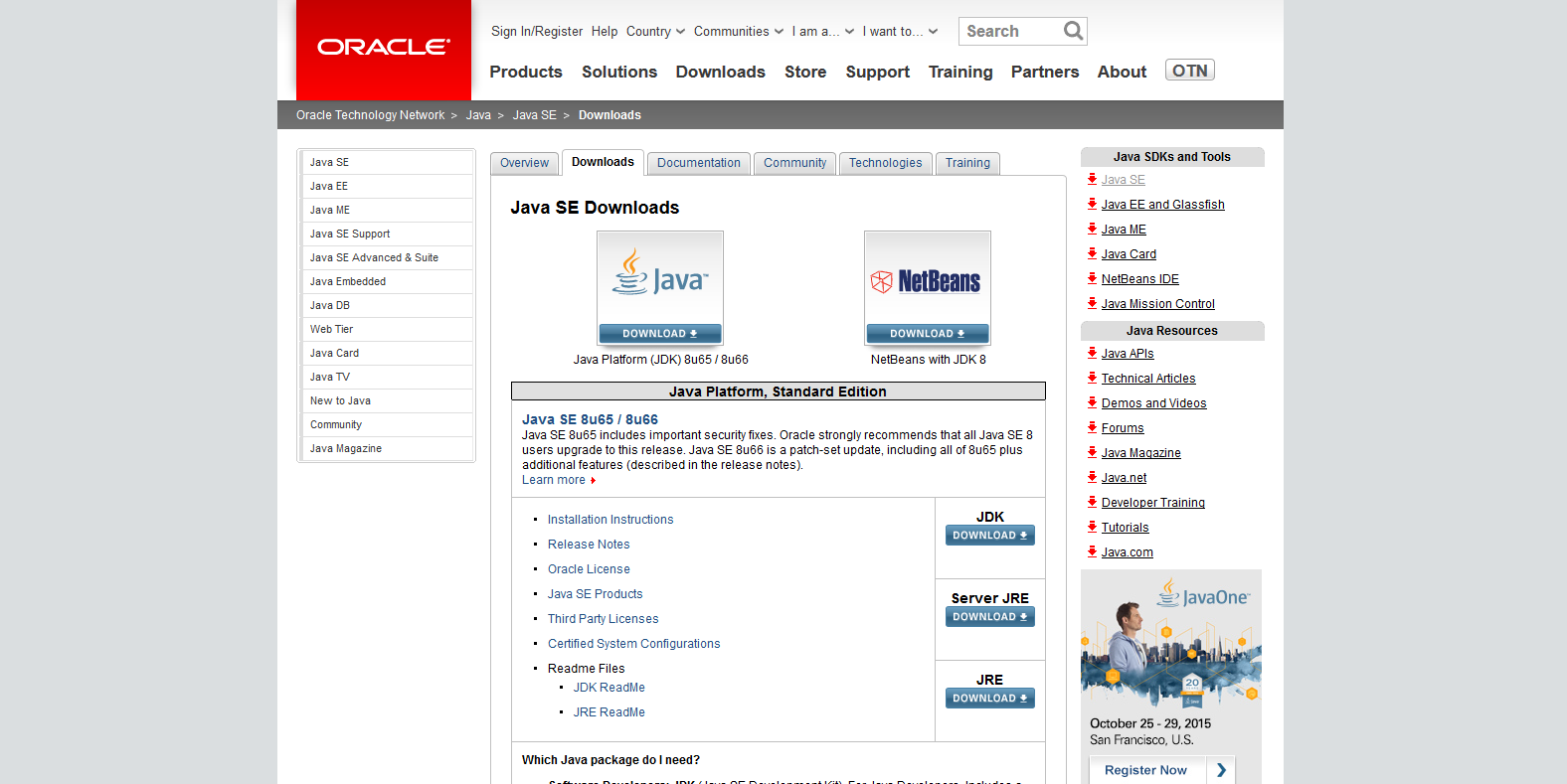Open the JDK ReadMe link
Screen dimensions: 1567x784
[609, 688]
